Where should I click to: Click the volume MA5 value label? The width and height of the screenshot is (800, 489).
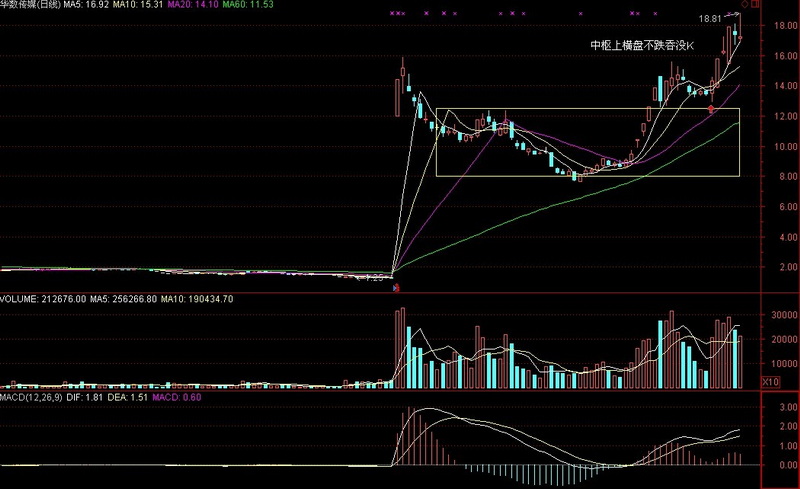click(x=119, y=298)
